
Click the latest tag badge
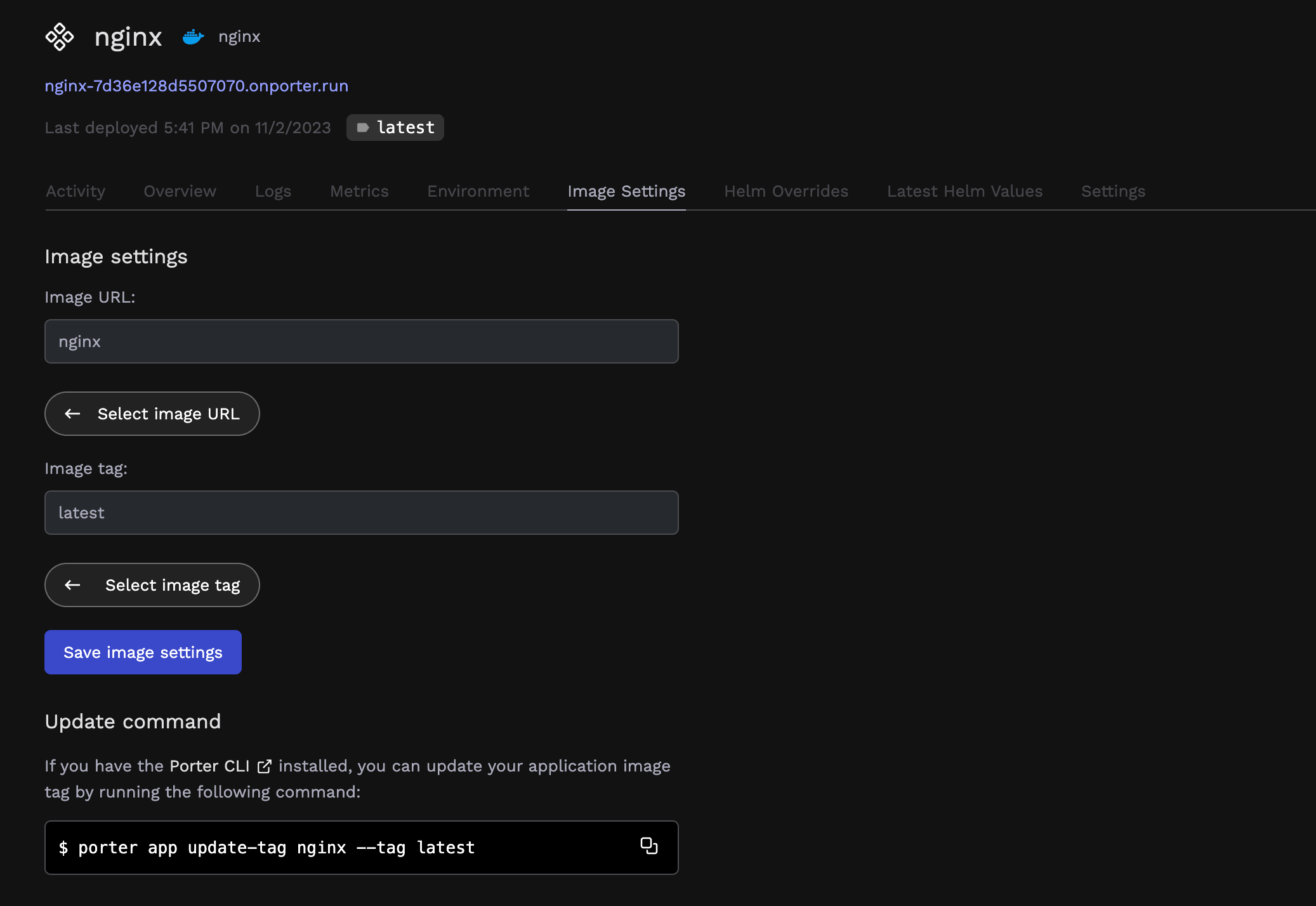coord(395,128)
